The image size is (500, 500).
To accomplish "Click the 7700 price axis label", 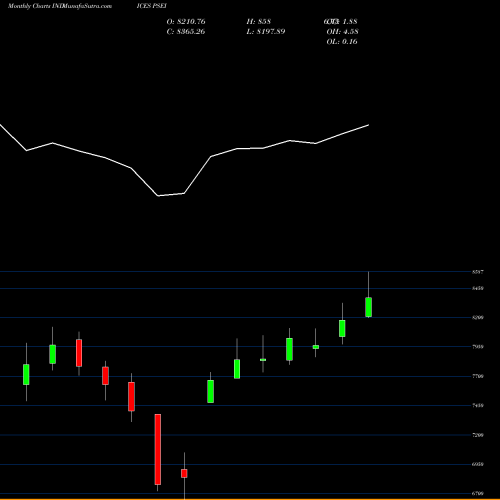I will (x=478, y=376).
